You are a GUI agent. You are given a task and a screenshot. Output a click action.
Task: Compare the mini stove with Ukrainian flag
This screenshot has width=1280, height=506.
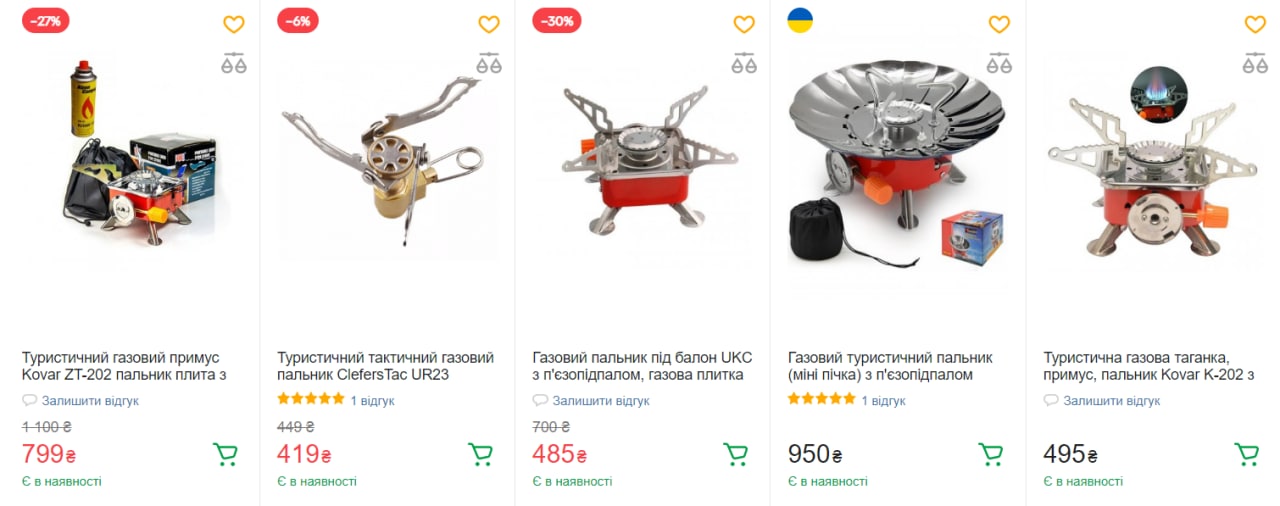[999, 63]
